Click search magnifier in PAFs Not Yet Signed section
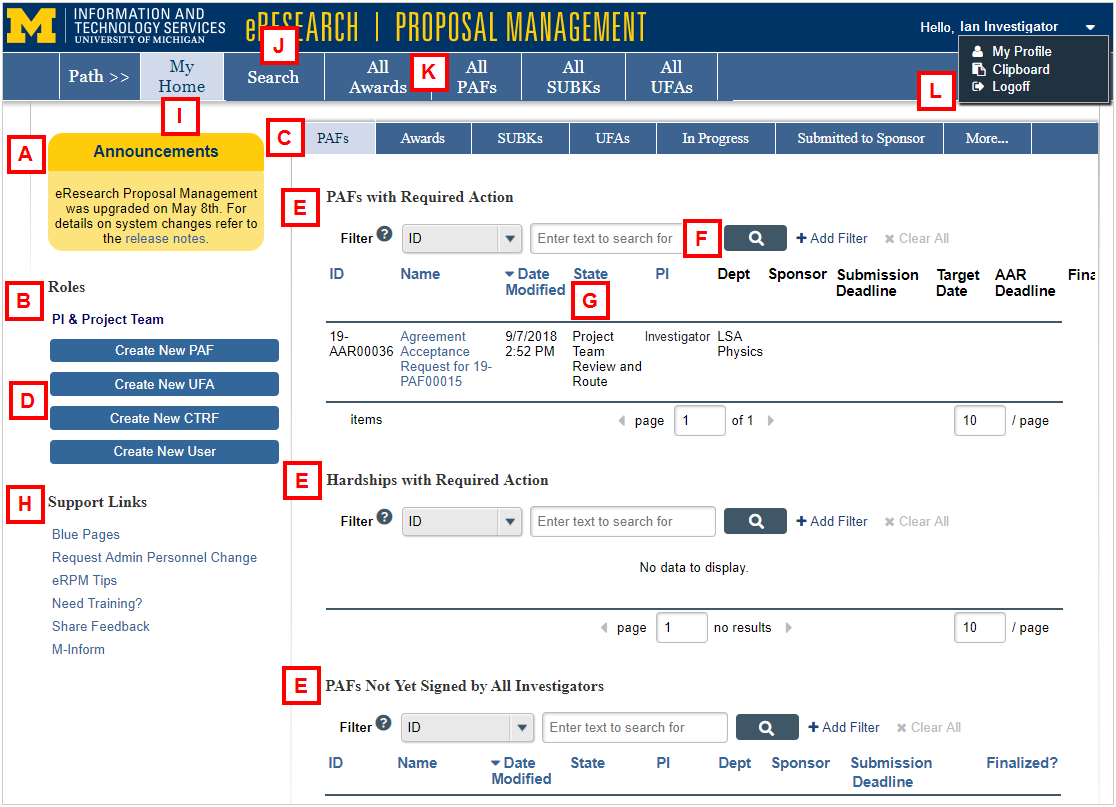This screenshot has height=807, width=1116. click(x=767, y=727)
